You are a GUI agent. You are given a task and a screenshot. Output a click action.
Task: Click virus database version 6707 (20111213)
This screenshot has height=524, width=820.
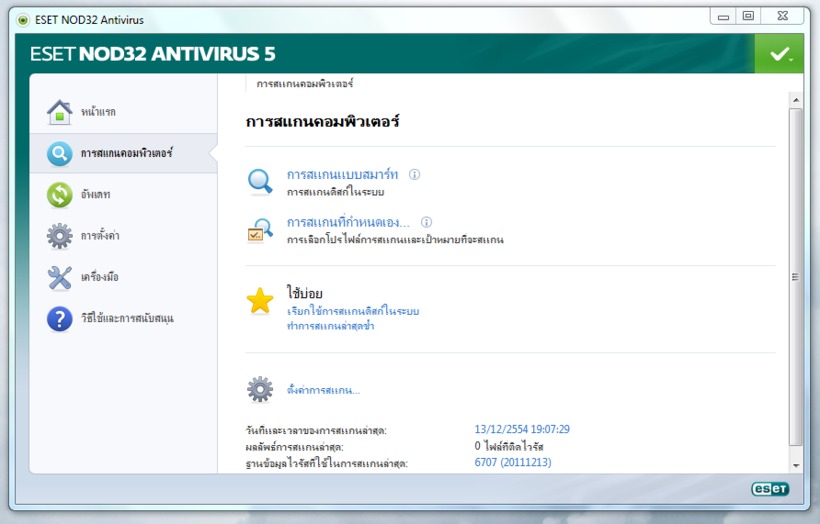click(513, 462)
